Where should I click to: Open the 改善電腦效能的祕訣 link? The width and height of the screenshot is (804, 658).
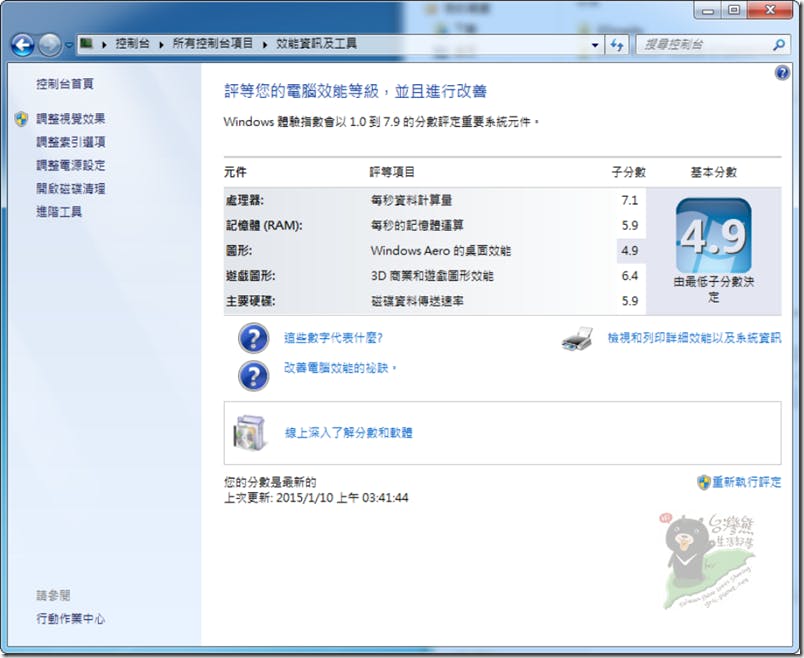tap(340, 368)
